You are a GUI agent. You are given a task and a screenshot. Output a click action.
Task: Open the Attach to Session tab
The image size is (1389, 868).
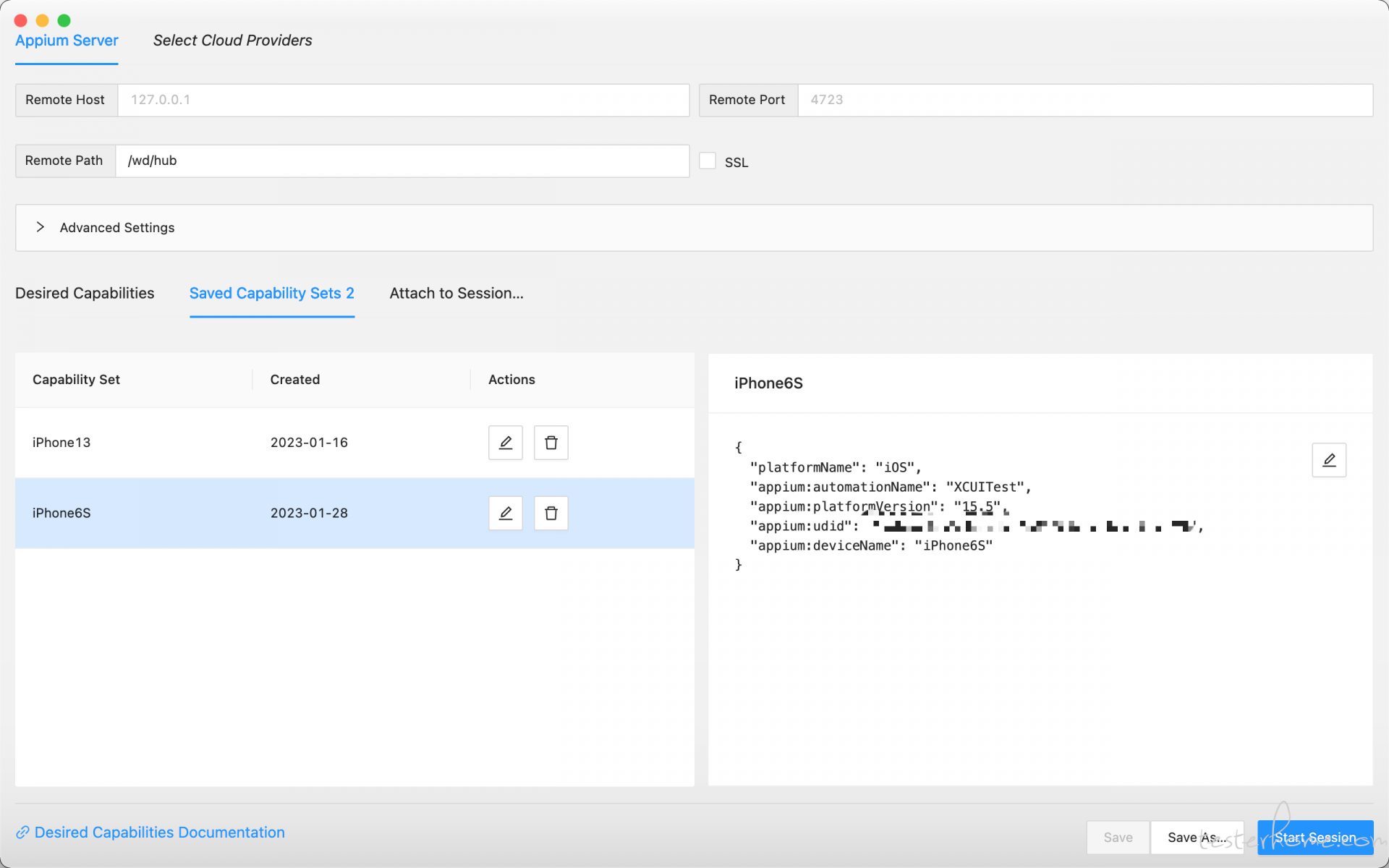click(456, 293)
